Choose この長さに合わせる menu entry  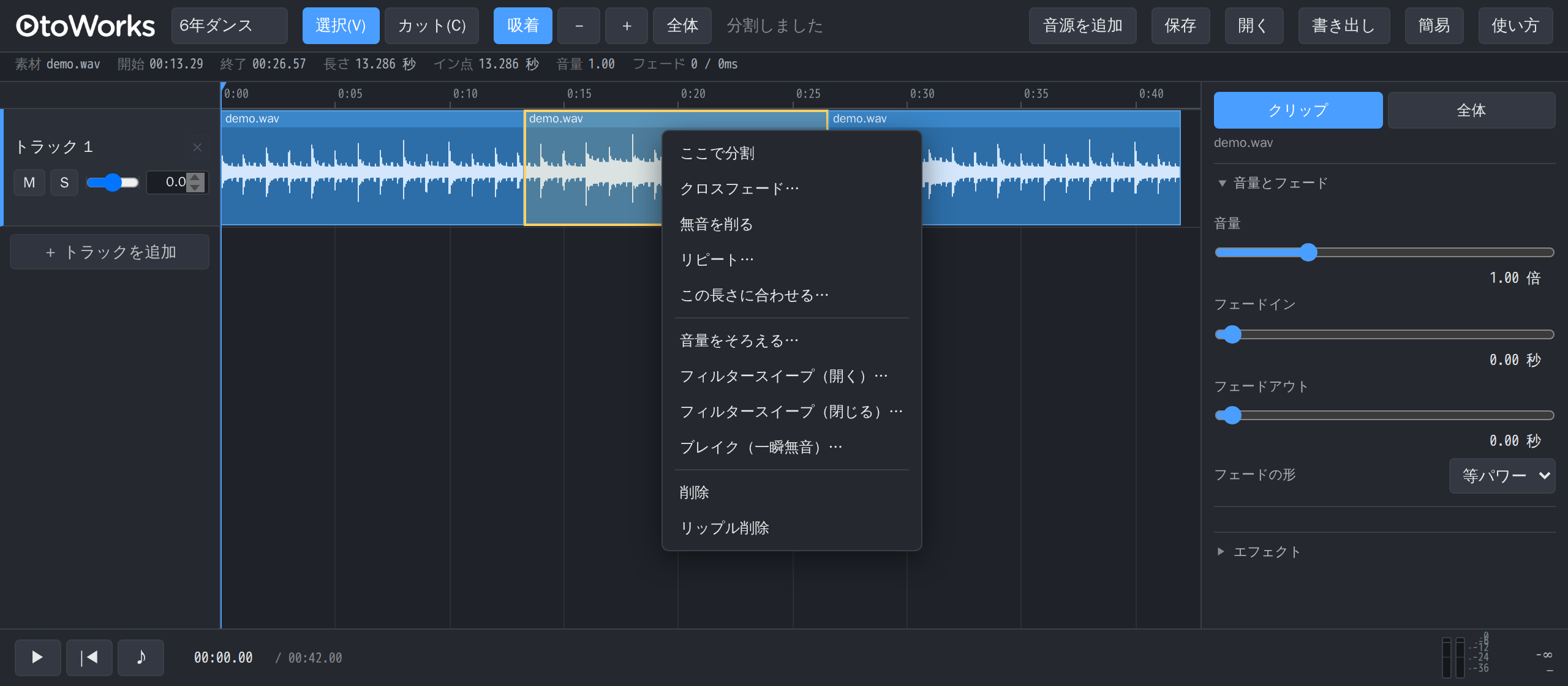coord(791,295)
